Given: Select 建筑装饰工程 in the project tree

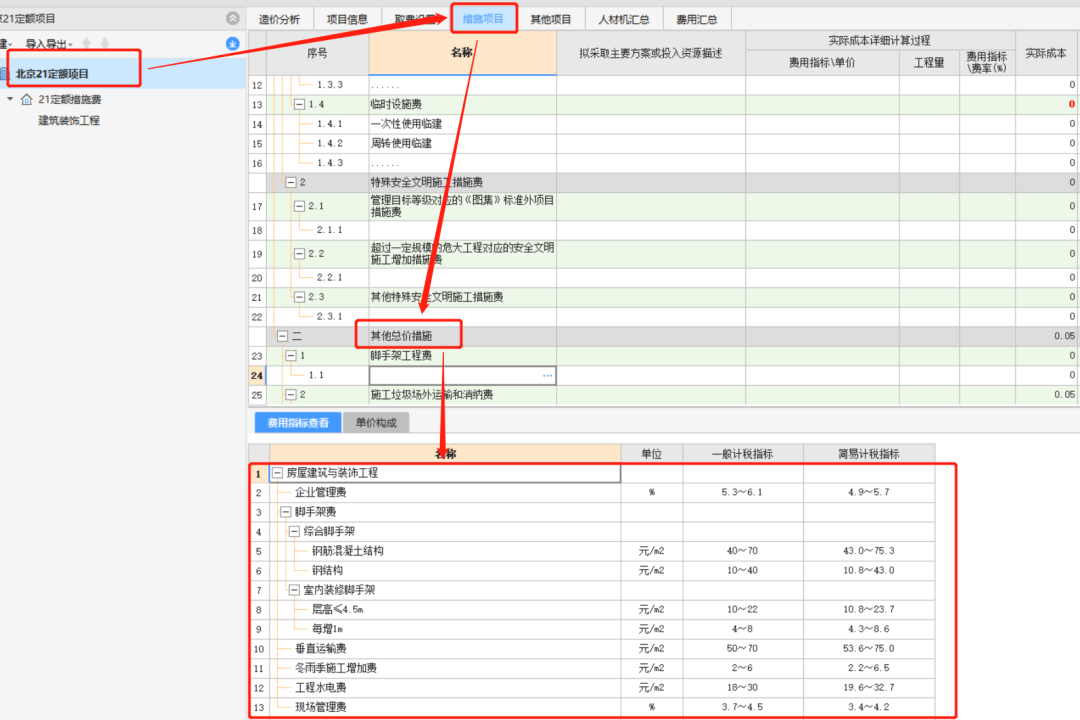Looking at the screenshot, I should coord(68,120).
